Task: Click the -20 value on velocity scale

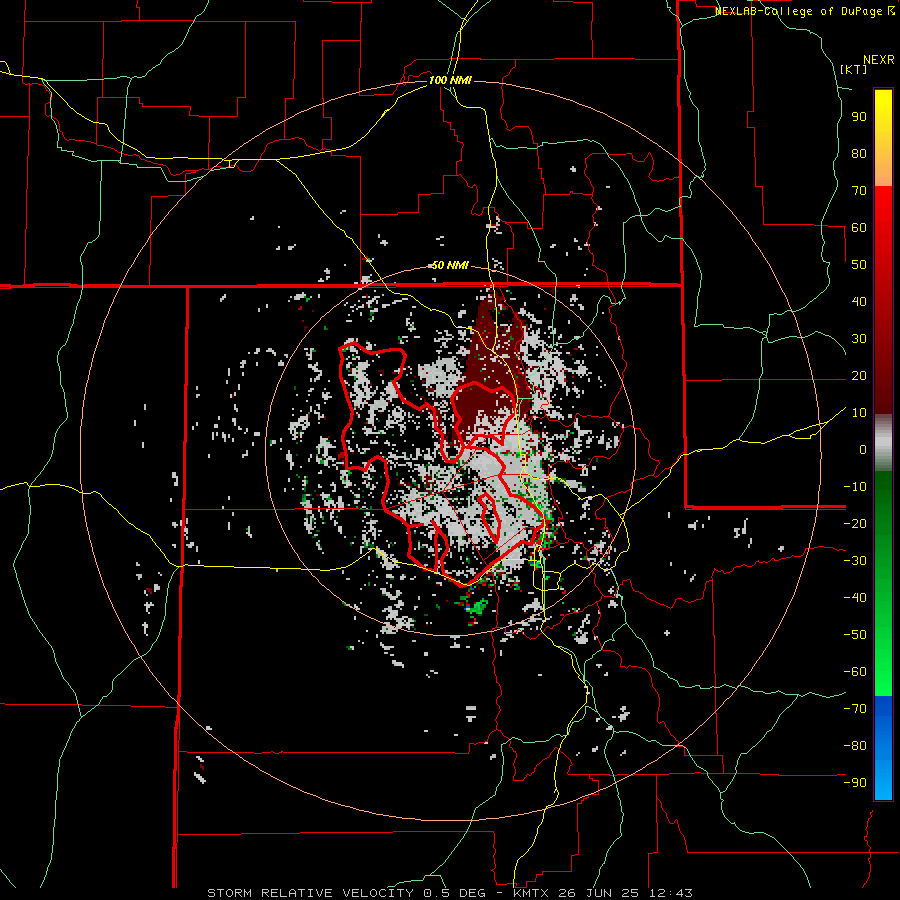Action: pyautogui.click(x=855, y=524)
